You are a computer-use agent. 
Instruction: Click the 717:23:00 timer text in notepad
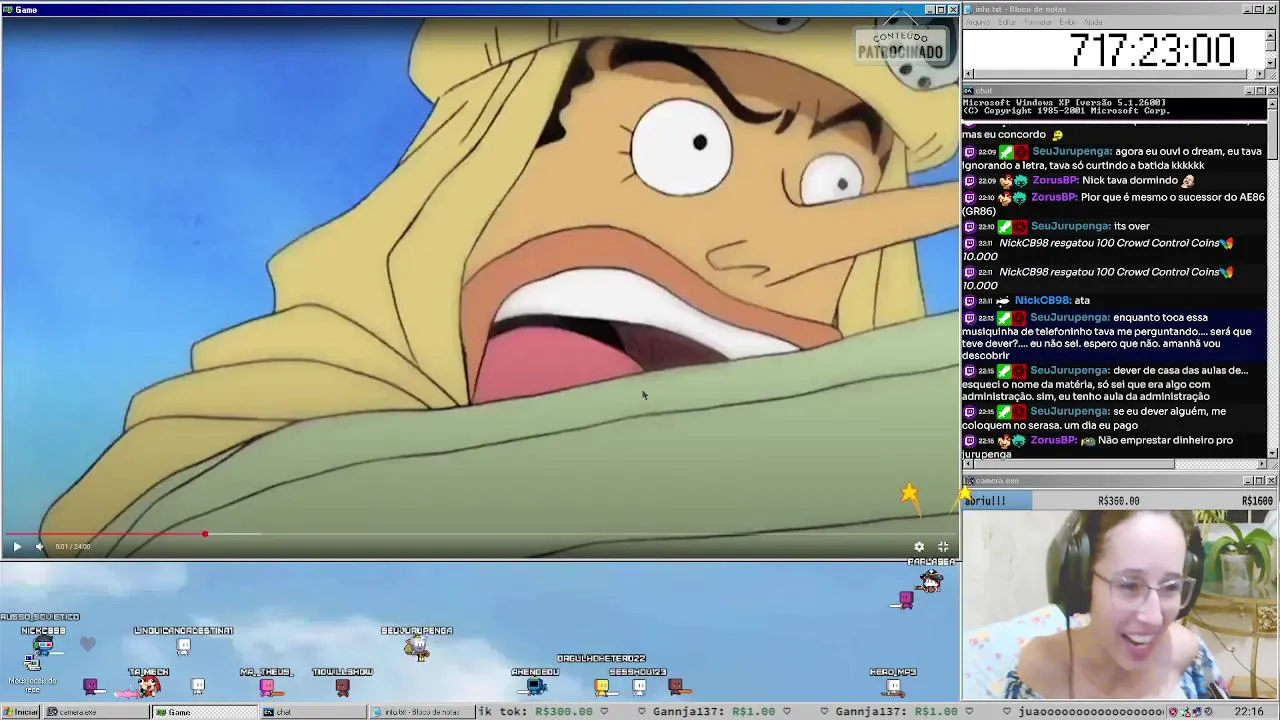click(1152, 50)
